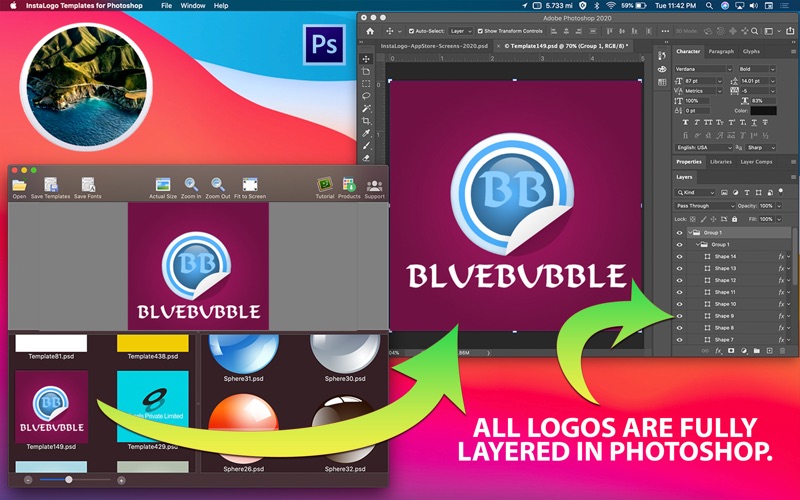Screen dimensions: 800x500
Task: Hide the Shape 14 layer
Action: point(679,257)
